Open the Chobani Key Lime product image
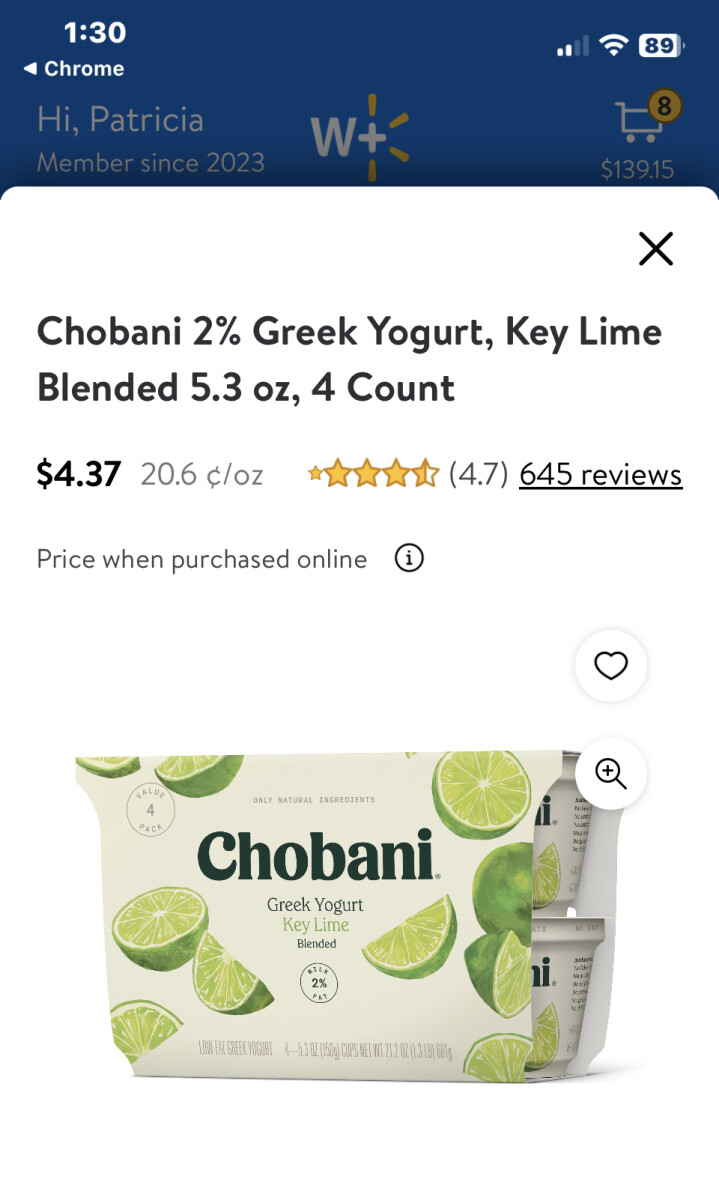The image size is (719, 1200). (346, 918)
